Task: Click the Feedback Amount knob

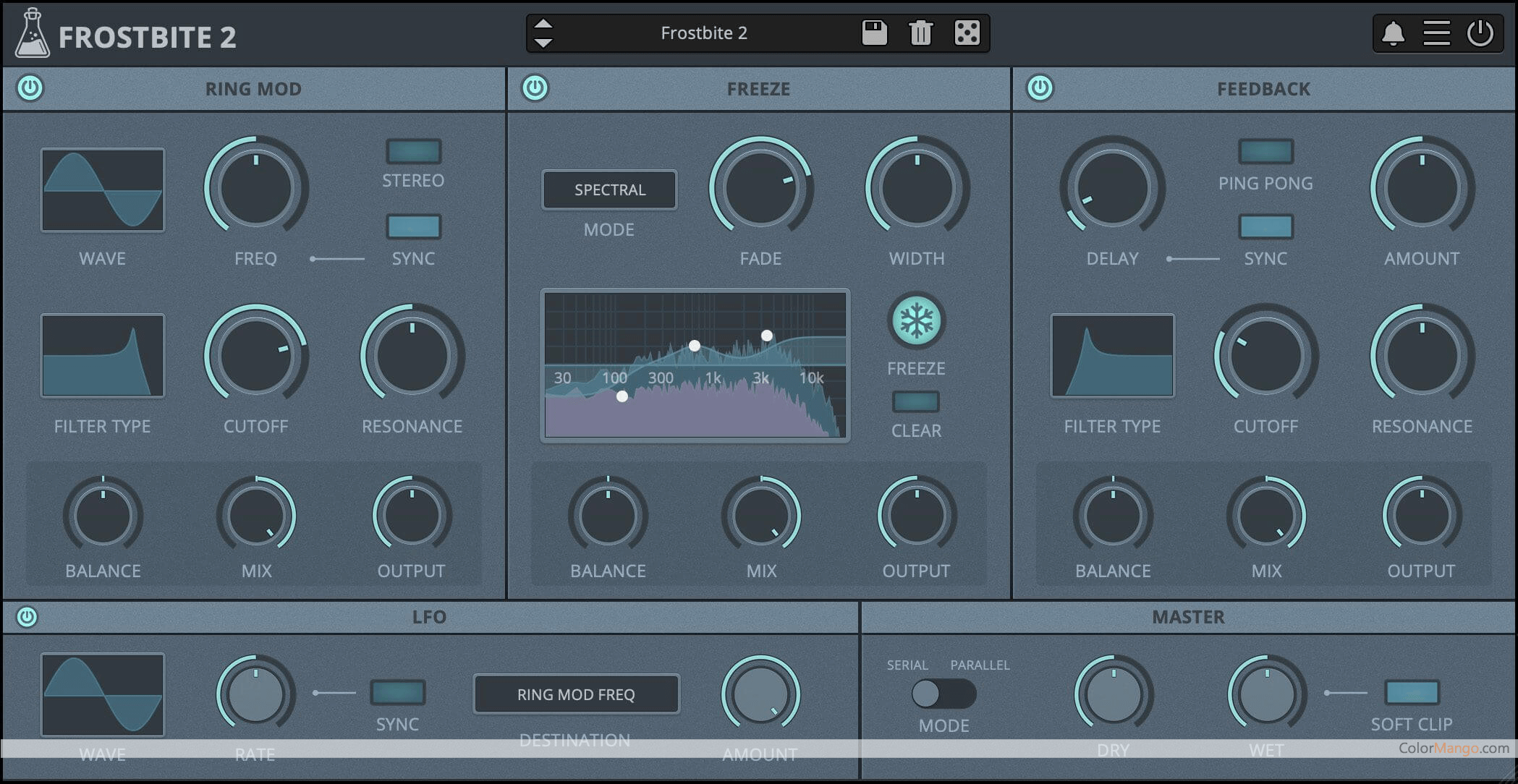Action: coord(1421,188)
